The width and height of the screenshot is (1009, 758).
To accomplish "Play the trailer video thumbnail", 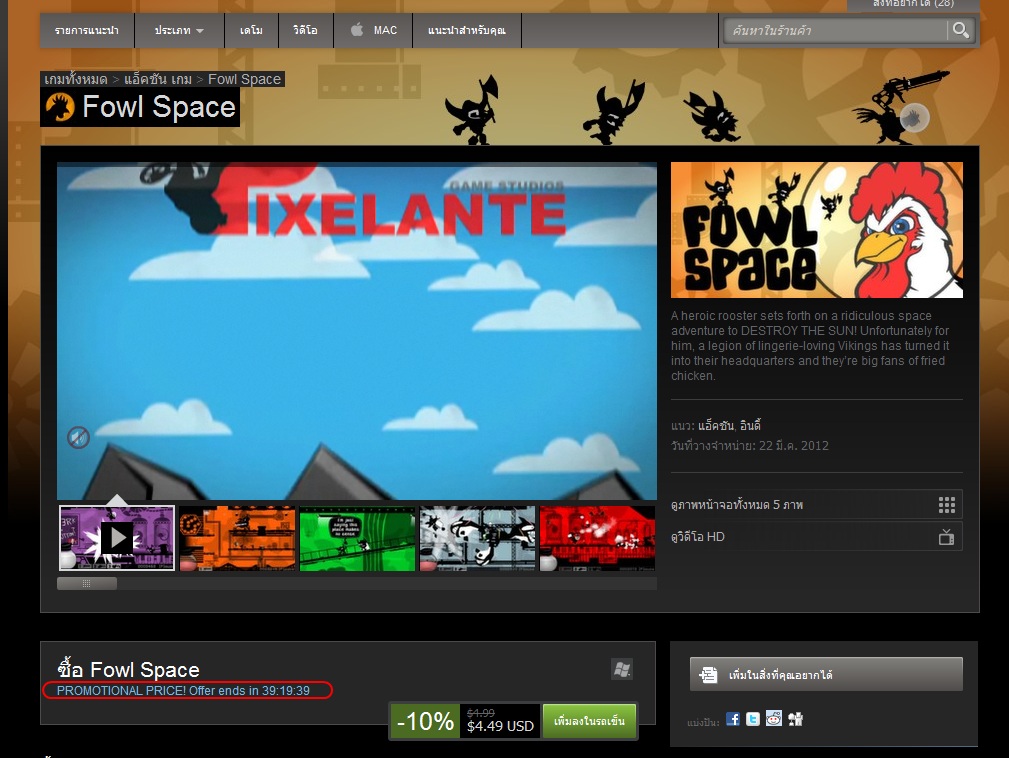I will 117,538.
